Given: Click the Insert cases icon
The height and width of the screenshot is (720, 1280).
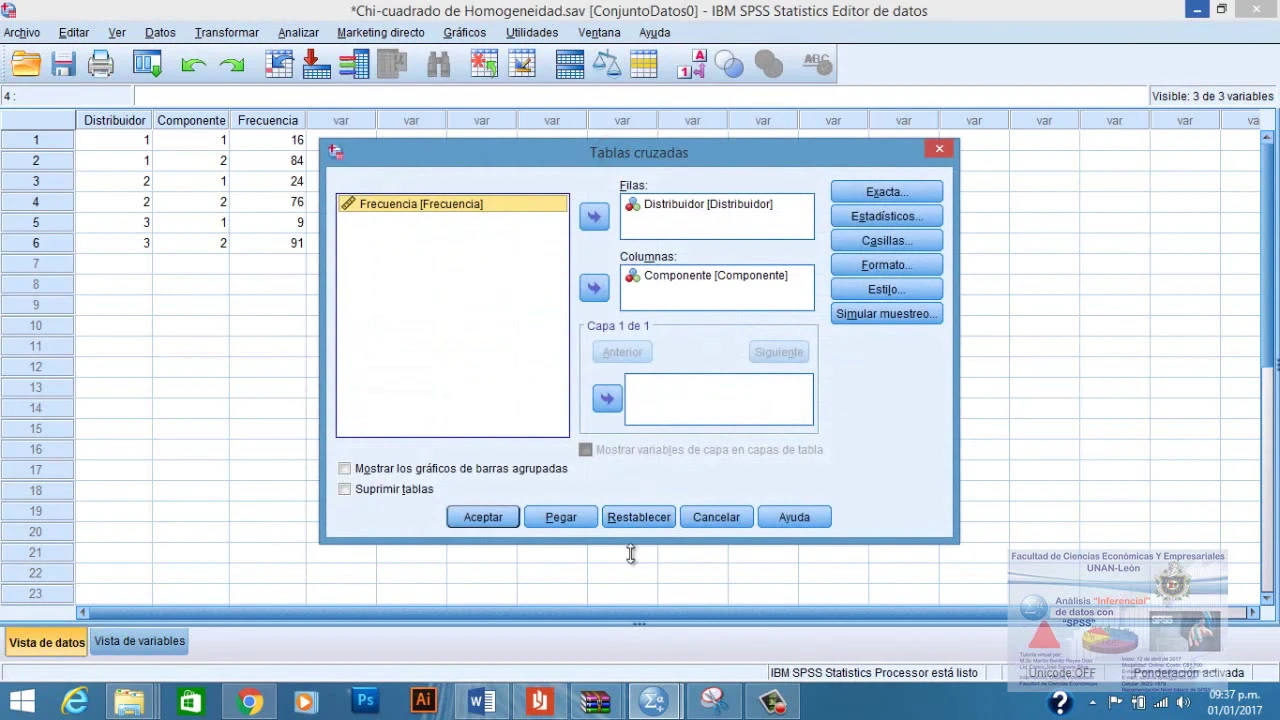Looking at the screenshot, I should click(484, 65).
